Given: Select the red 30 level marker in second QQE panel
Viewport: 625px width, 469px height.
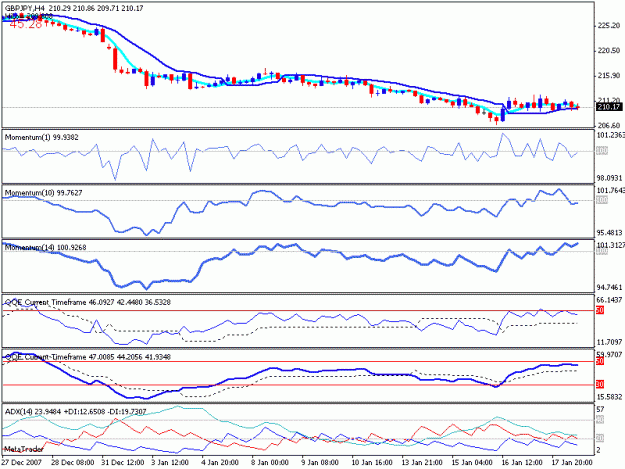Looking at the screenshot, I should 600,385.
